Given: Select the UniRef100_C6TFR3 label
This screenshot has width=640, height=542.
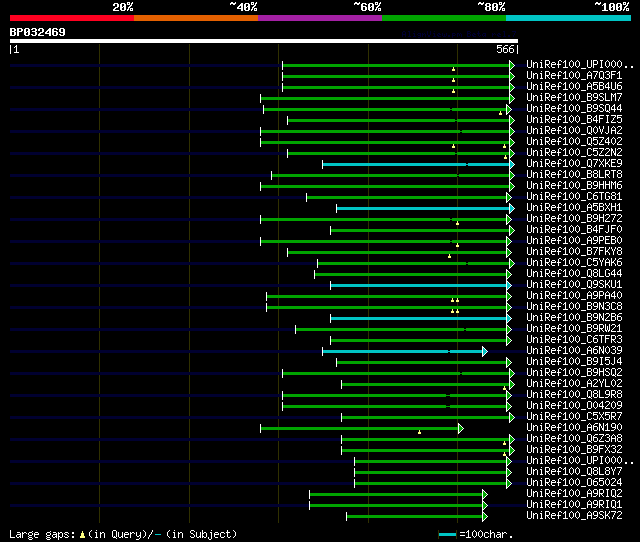Looking at the screenshot, I should [574, 340].
